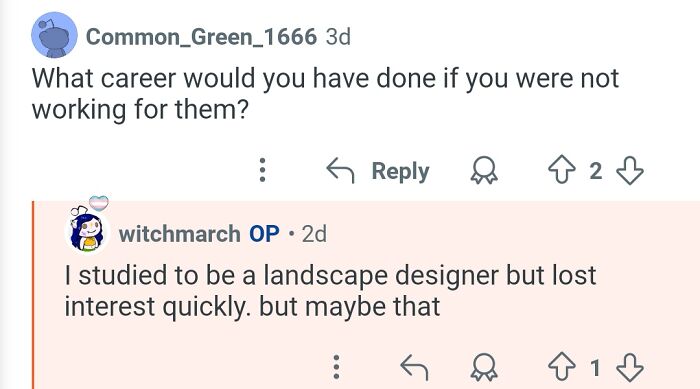700x389 pixels.
Task: Click the reply arrow under witchmarch's comment
Action: point(414,368)
